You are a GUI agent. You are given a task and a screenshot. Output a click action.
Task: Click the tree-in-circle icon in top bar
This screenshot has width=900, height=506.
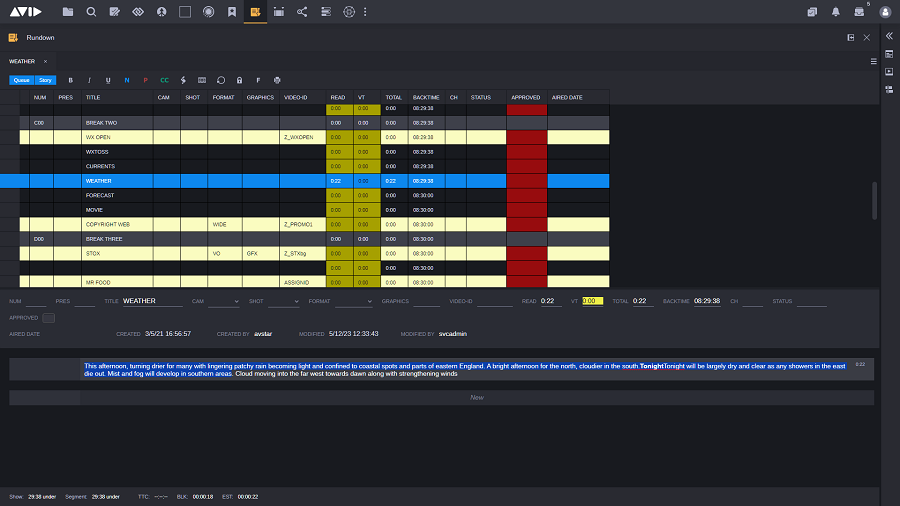pos(161,11)
